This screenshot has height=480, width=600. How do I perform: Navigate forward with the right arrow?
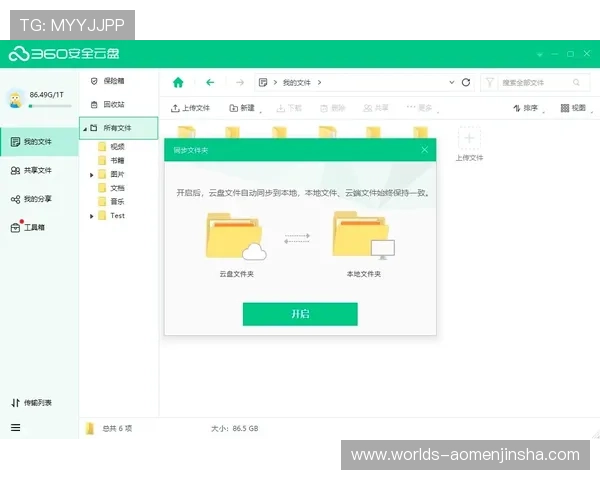(240, 82)
